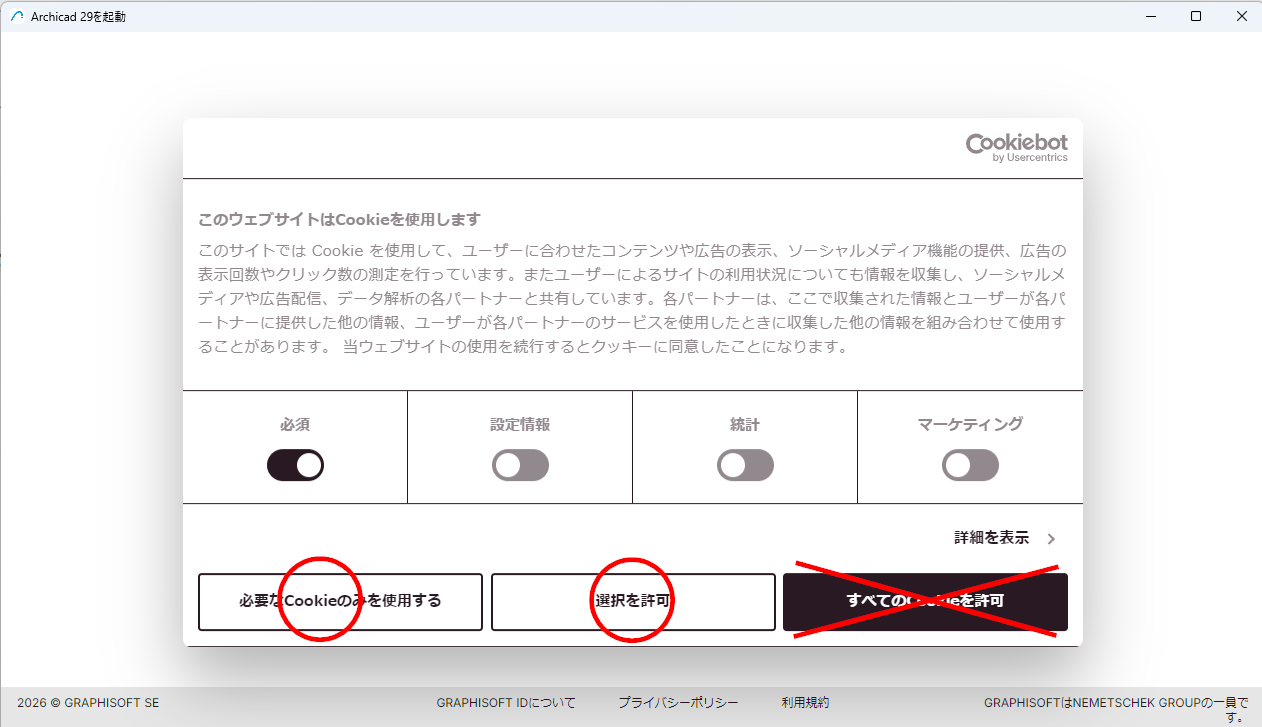Viewport: 1262px width, 727px height.
Task: Open 利用規約 link in footer
Action: pos(805,703)
